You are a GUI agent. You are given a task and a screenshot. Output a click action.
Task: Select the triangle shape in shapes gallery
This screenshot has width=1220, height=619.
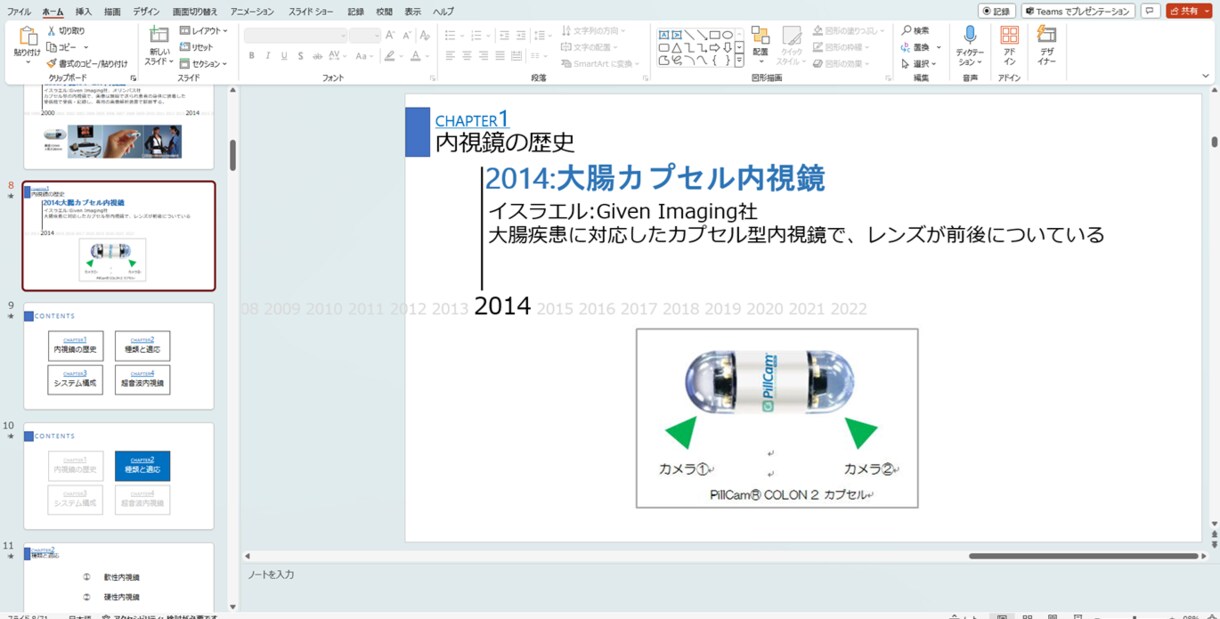[x=677, y=47]
